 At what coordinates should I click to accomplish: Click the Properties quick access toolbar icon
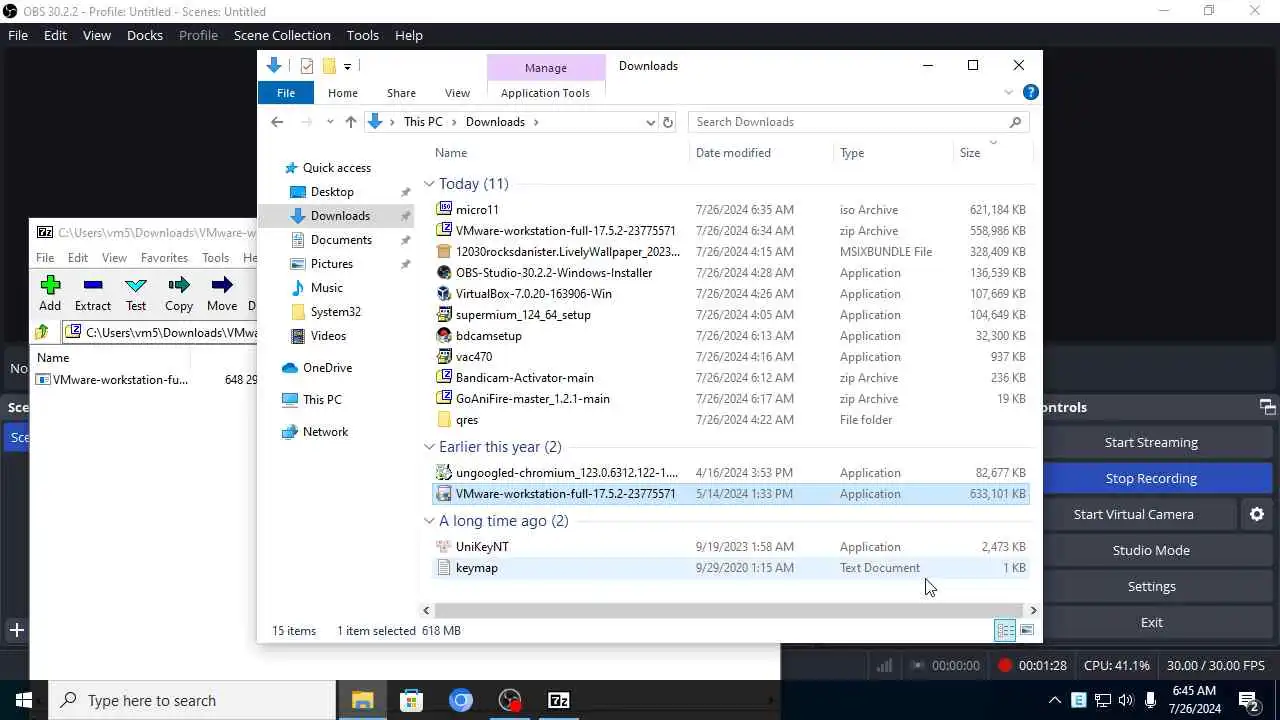pos(307,66)
